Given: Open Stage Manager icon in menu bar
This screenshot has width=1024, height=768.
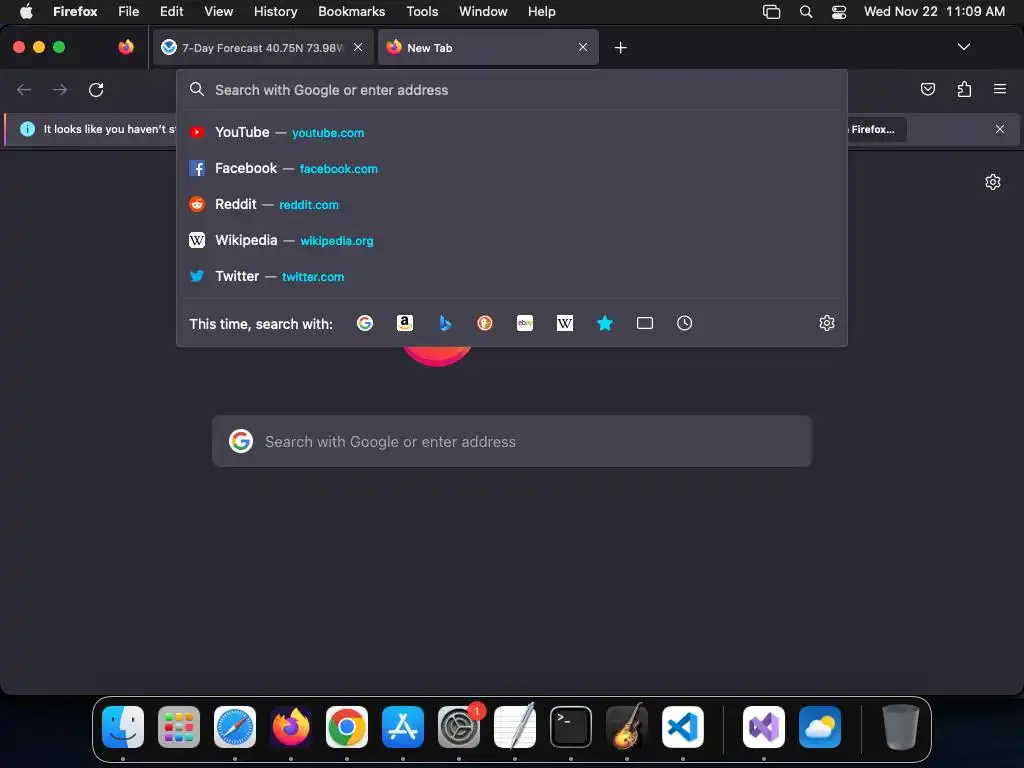Looking at the screenshot, I should [x=771, y=12].
